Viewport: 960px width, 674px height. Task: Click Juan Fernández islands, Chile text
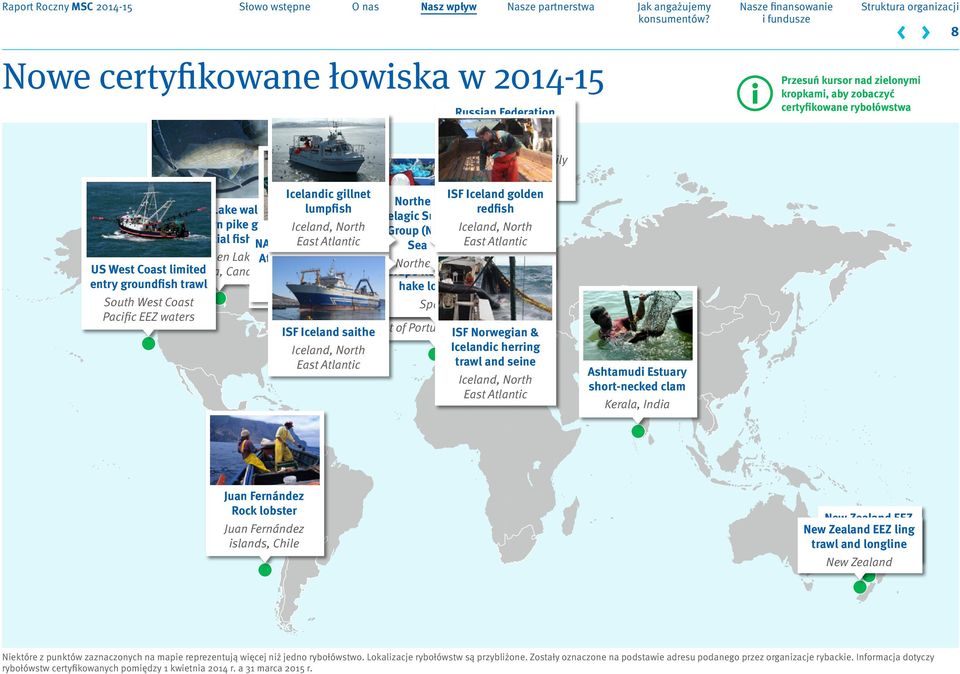(264, 536)
